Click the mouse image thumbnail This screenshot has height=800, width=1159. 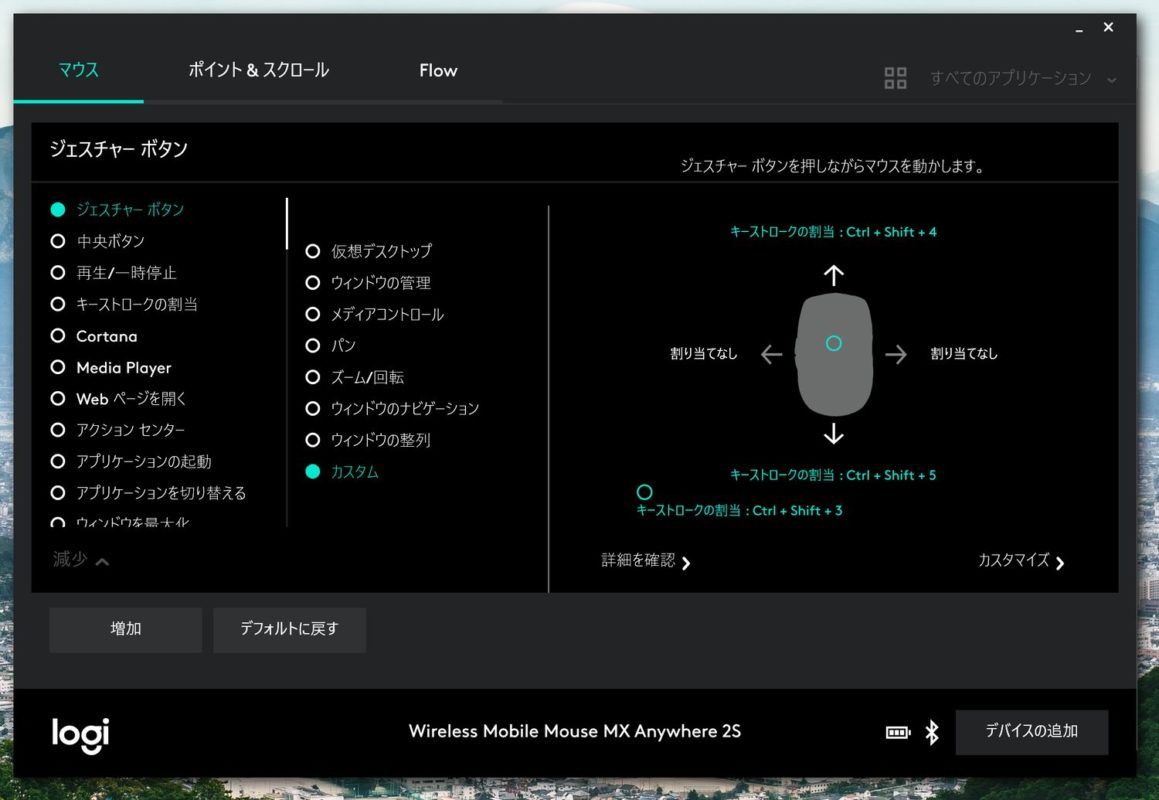point(834,354)
